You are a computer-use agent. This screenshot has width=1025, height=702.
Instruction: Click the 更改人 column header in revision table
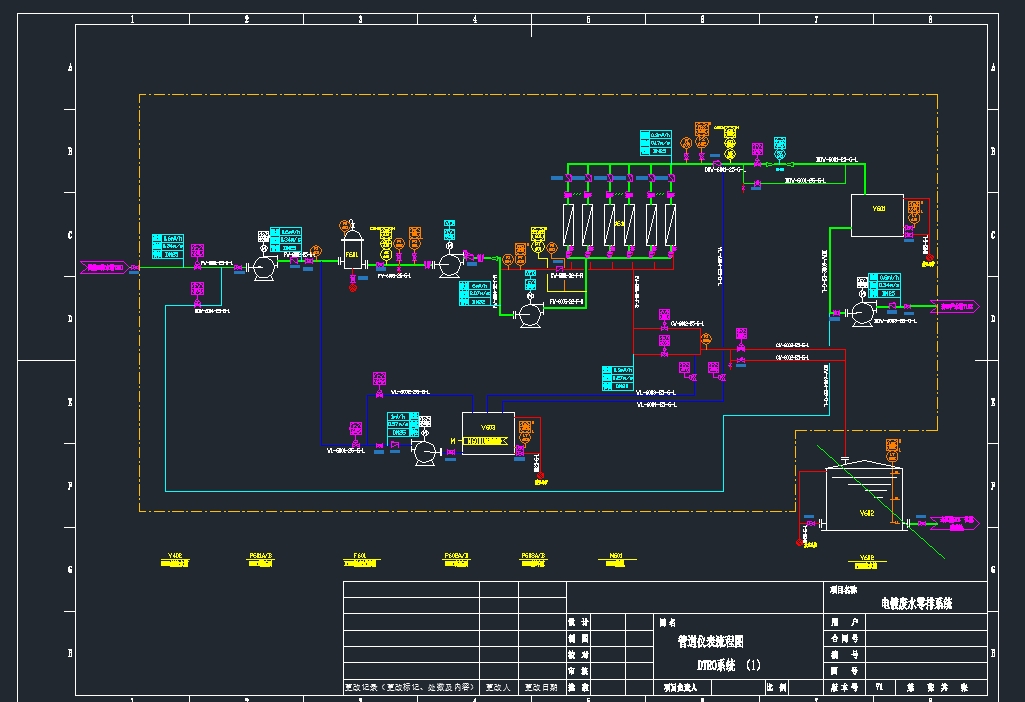[498, 687]
